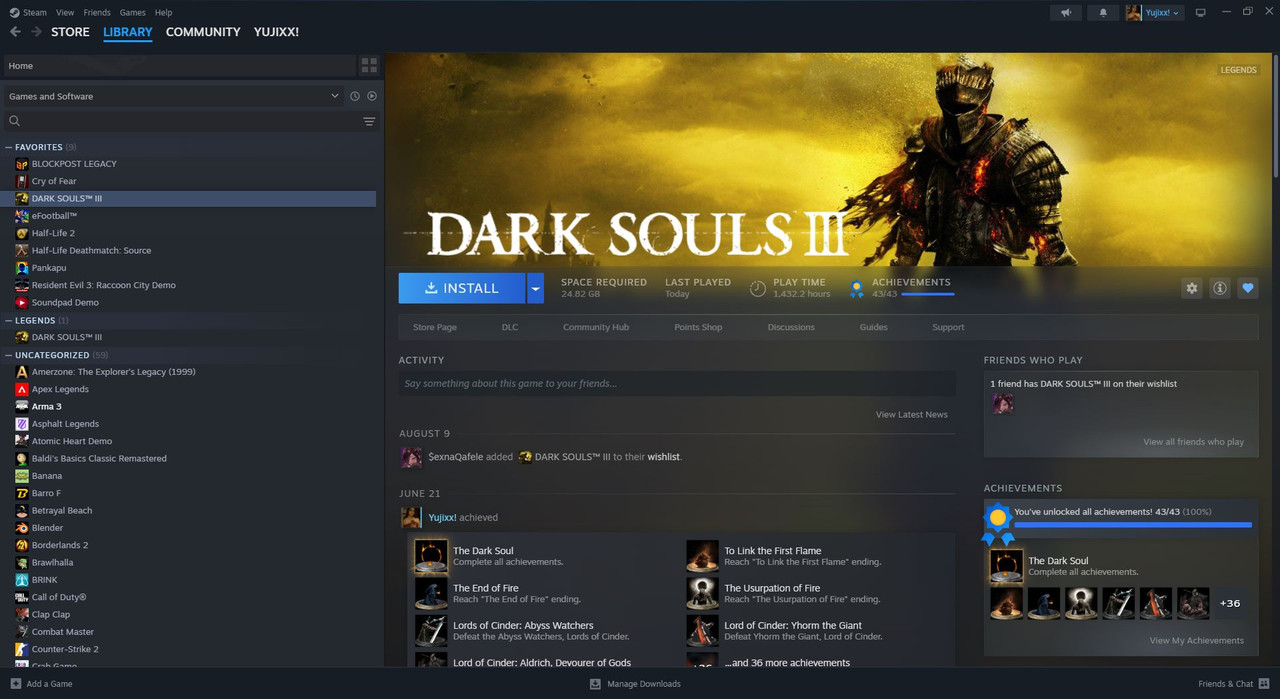Viewport: 1280px width, 699px height.
Task: Click the INSTALL button
Action: 462,288
